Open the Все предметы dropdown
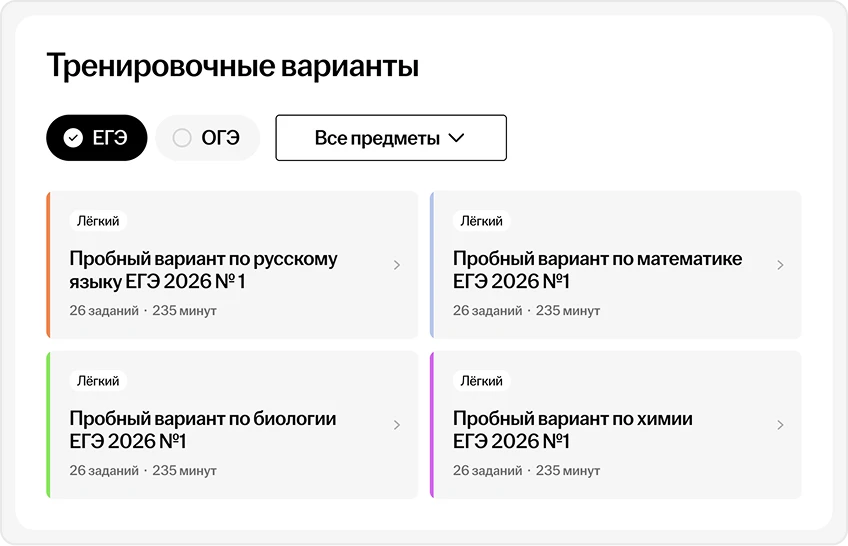 391,138
